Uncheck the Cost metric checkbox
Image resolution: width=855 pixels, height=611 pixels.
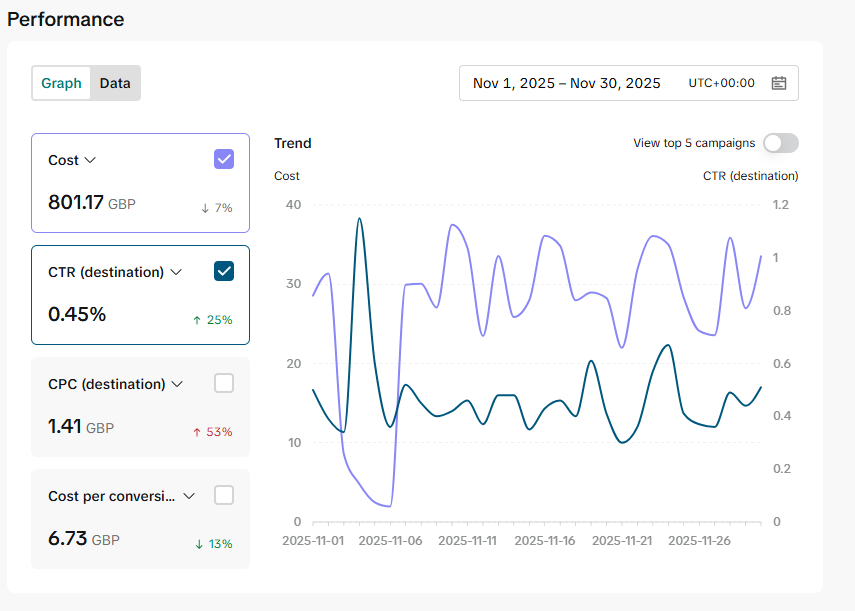click(x=224, y=159)
